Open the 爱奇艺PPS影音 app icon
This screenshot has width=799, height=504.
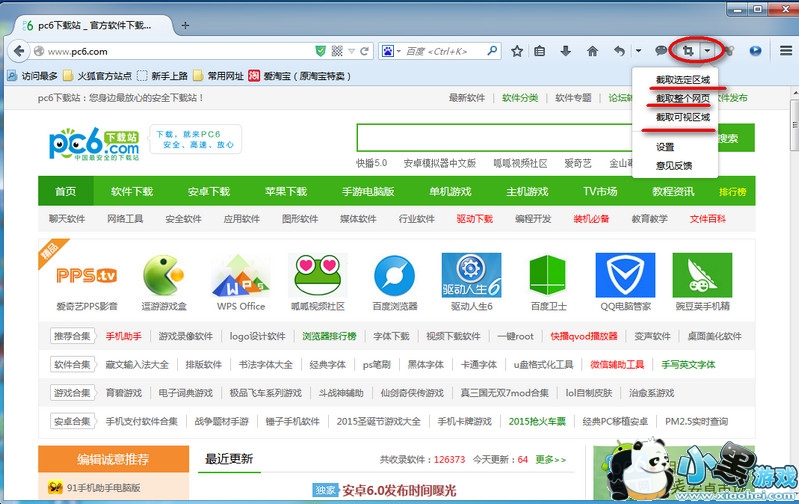[87, 276]
